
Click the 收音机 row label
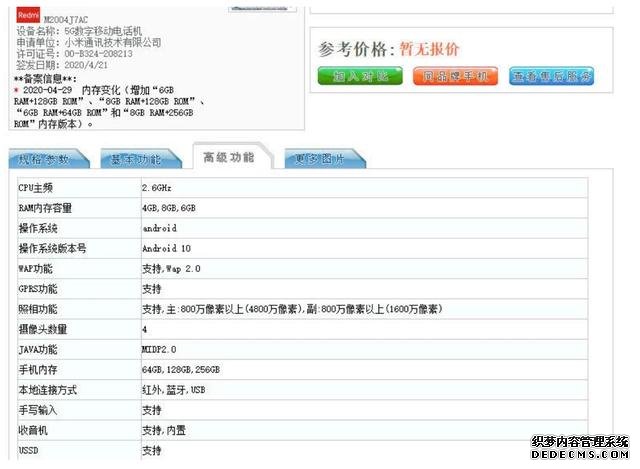pos(33,430)
